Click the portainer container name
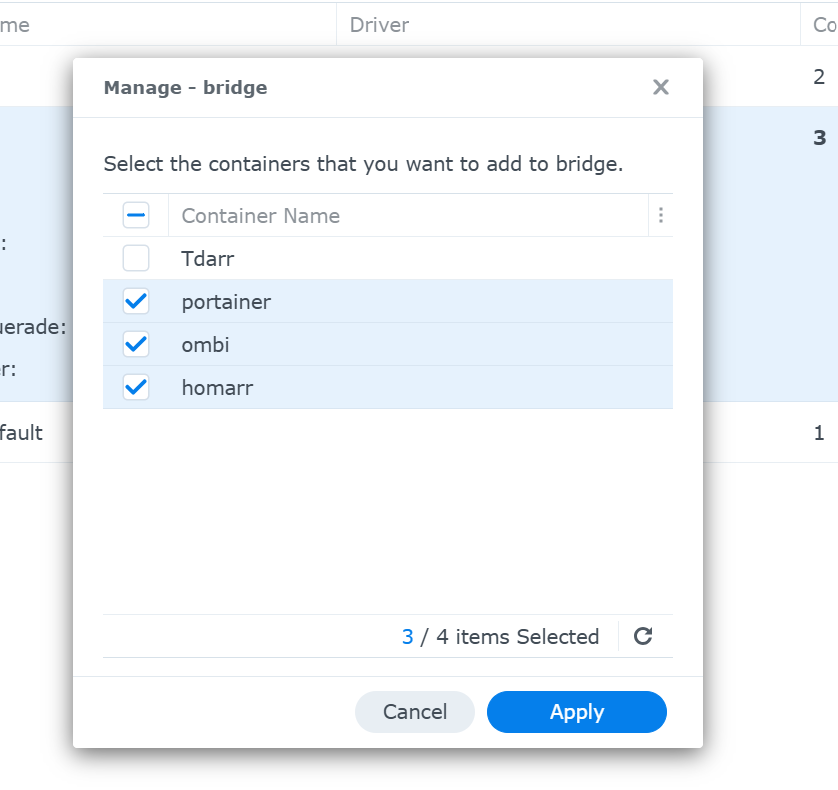The height and width of the screenshot is (790, 838). point(226,302)
